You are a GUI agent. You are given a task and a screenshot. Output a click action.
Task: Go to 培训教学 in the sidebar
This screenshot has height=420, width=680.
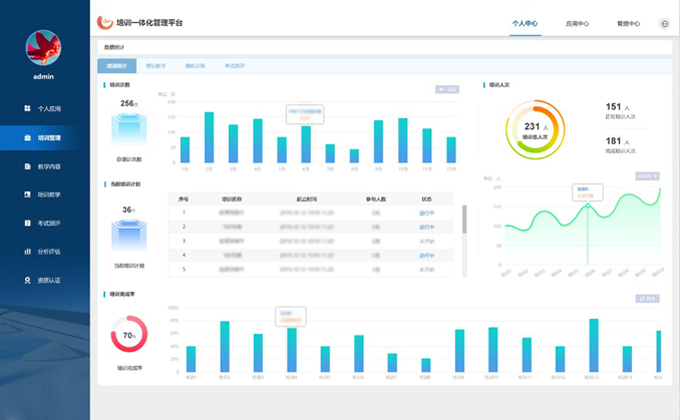(44, 194)
